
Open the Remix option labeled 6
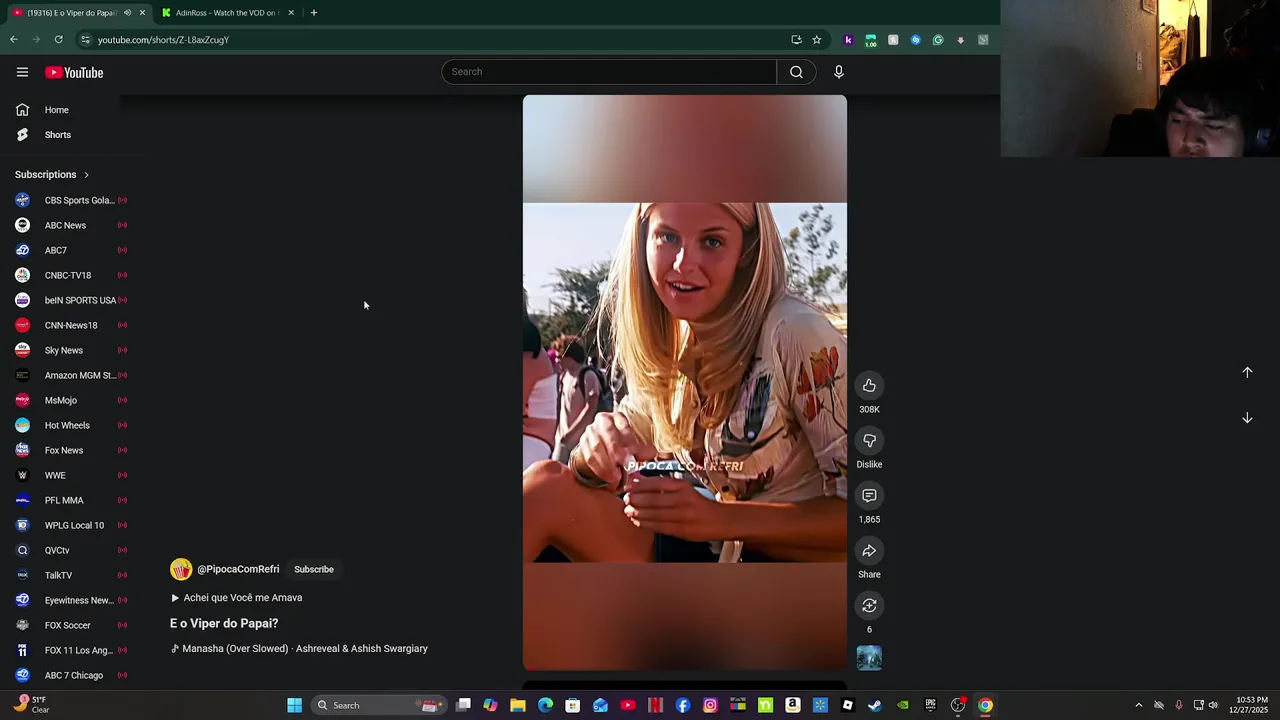coord(869,606)
